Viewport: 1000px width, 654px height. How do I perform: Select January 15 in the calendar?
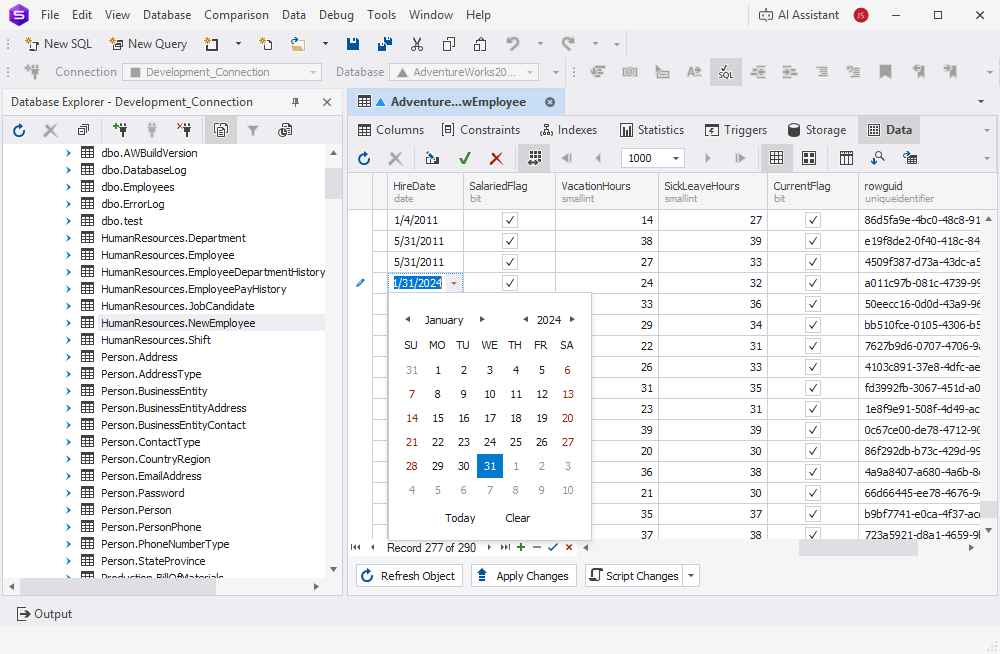click(438, 419)
